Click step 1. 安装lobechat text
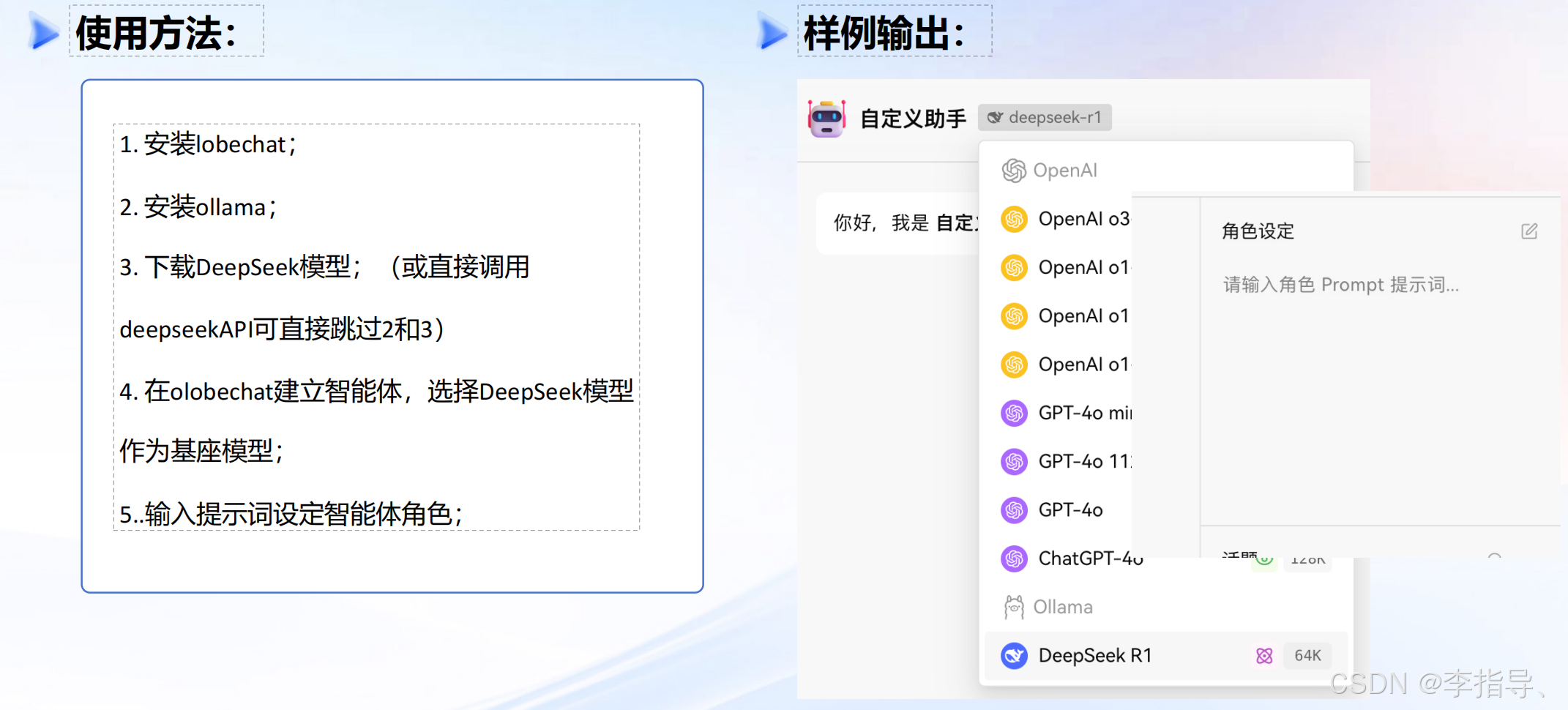This screenshot has width=1568, height=710. [x=208, y=145]
